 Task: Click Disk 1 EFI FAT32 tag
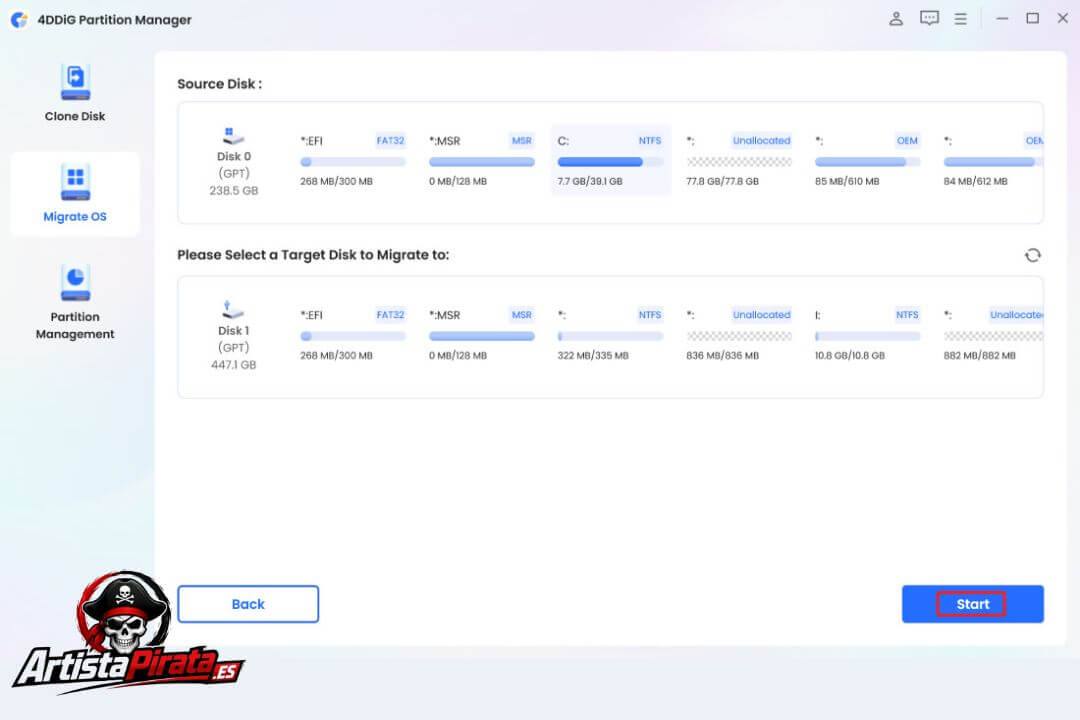(391, 315)
